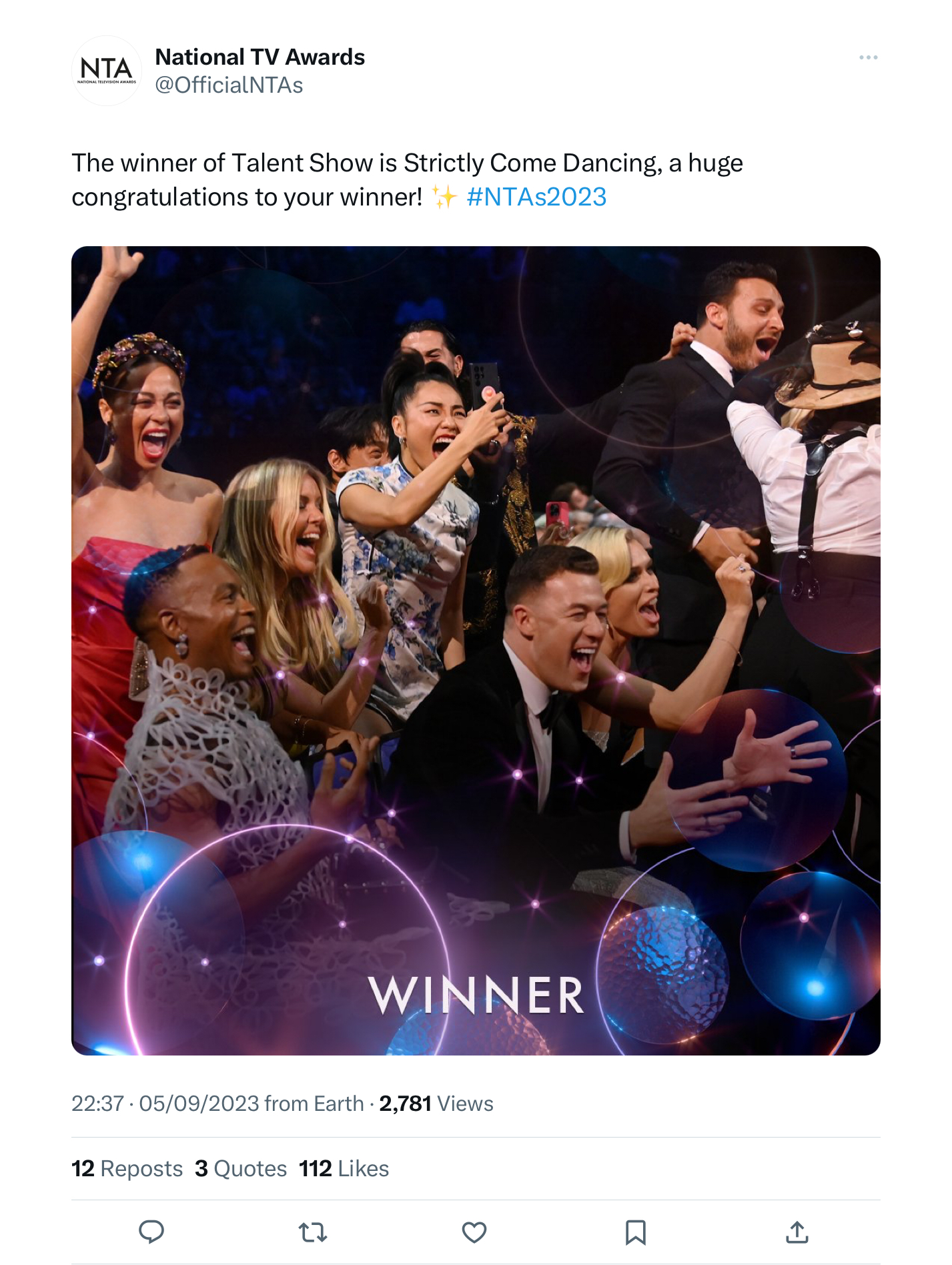Follow the #NTAs2023 hashtag link
The width and height of the screenshot is (952, 1265).
(536, 197)
